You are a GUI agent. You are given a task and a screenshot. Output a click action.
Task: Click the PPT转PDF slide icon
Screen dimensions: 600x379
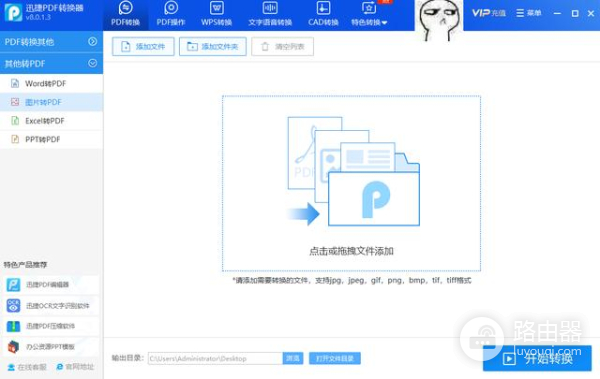tap(15, 139)
